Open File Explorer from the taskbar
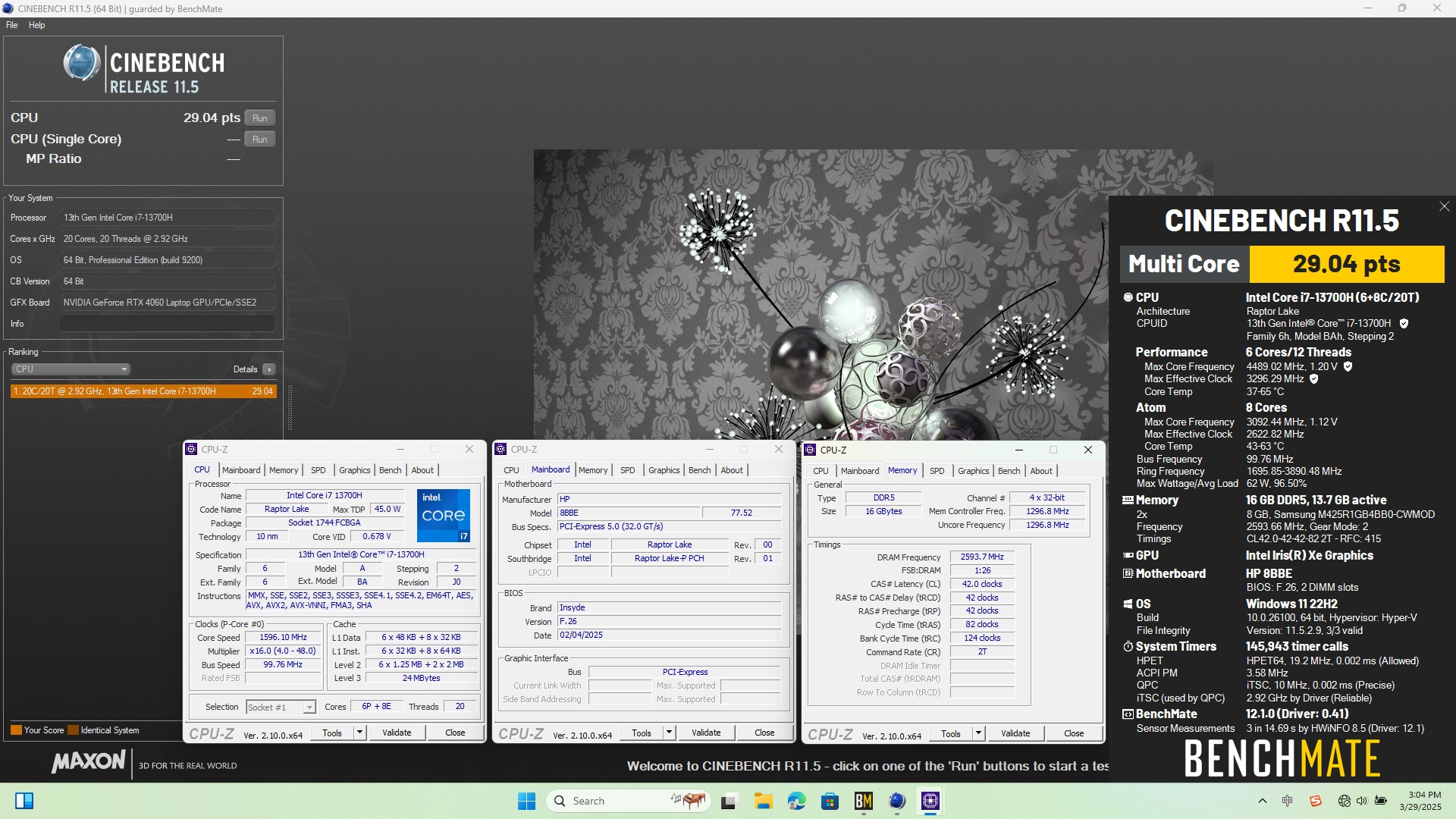The width and height of the screenshot is (1456, 819). click(x=763, y=801)
